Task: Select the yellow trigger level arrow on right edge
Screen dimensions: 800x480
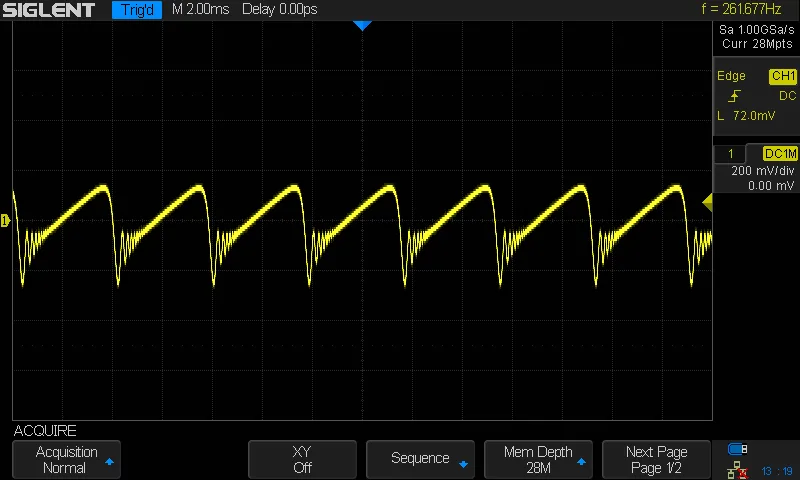Action: coord(707,203)
